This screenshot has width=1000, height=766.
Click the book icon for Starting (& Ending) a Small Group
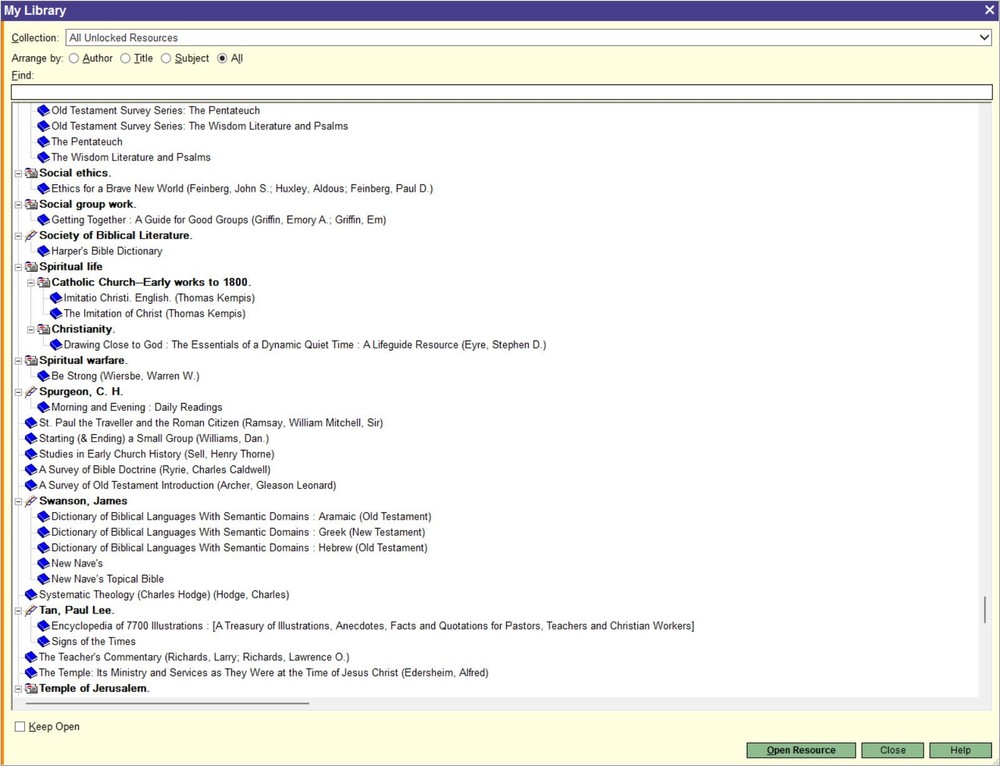coord(31,439)
